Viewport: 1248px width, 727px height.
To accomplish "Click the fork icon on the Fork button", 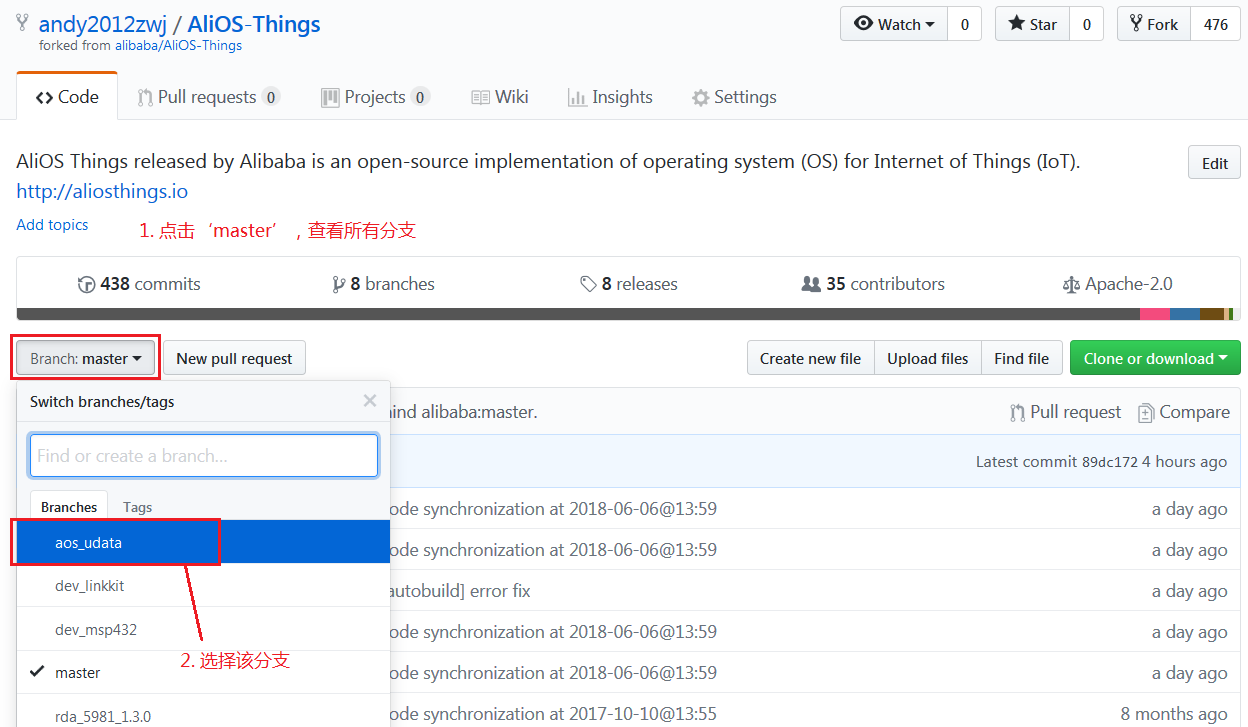I will (1136, 24).
